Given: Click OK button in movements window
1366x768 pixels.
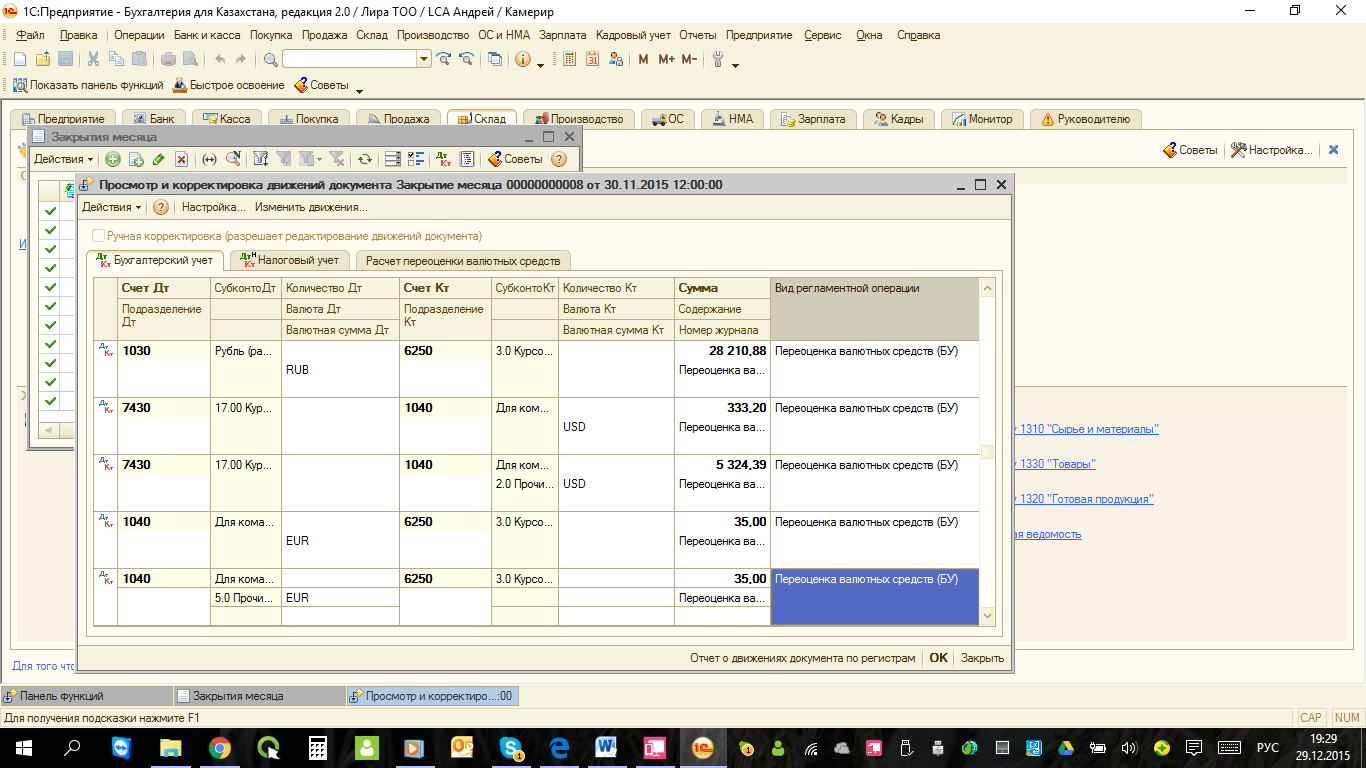Looking at the screenshot, I should click(x=938, y=658).
